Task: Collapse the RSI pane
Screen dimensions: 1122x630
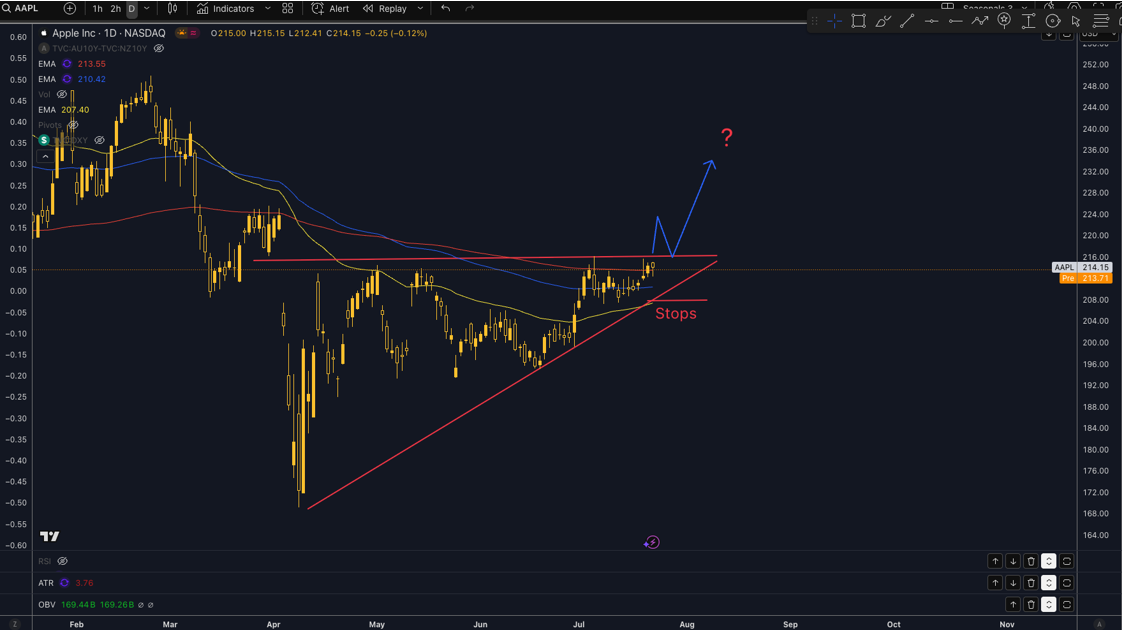Action: [x=1049, y=561]
